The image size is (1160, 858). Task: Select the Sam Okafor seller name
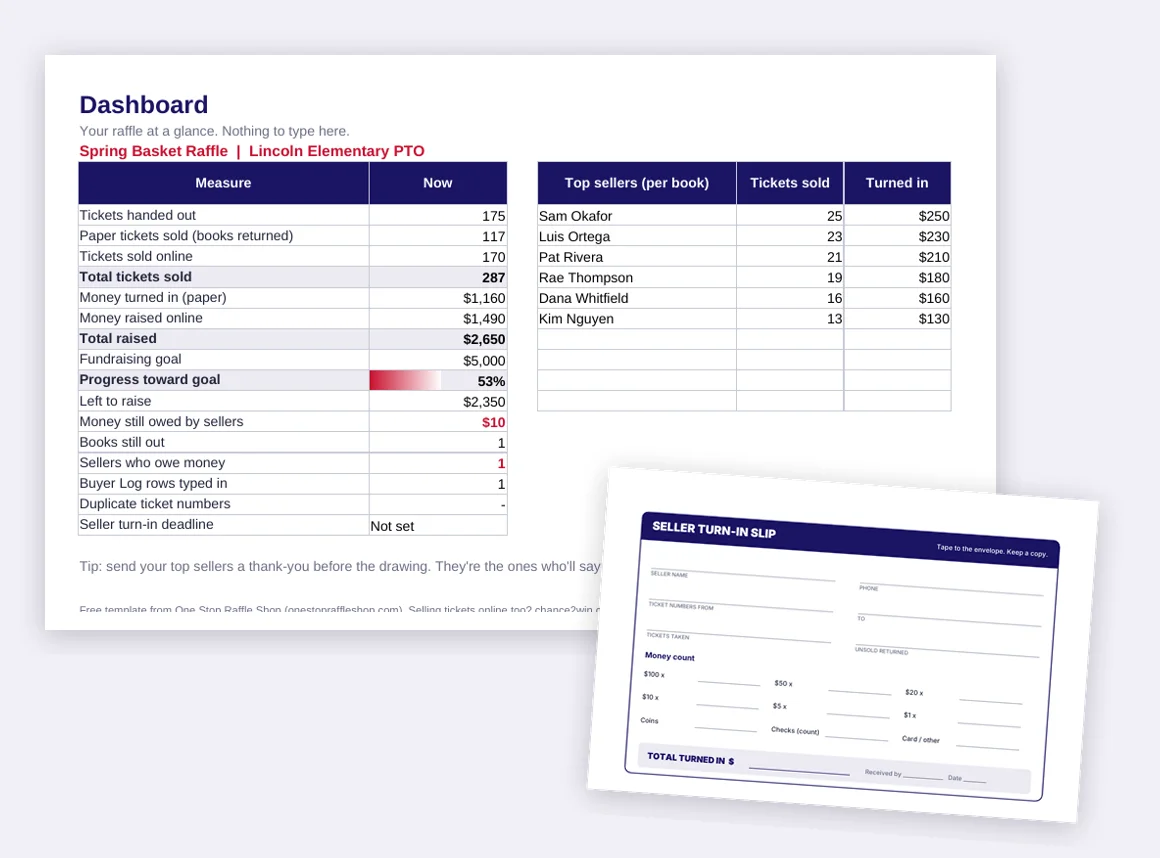[x=576, y=216]
